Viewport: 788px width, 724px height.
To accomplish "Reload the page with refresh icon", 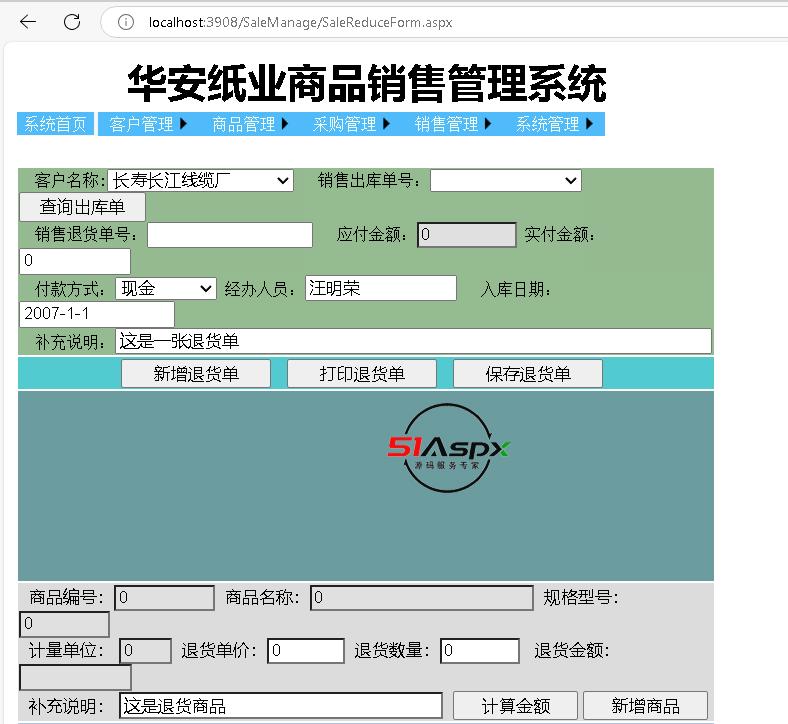I will [72, 22].
